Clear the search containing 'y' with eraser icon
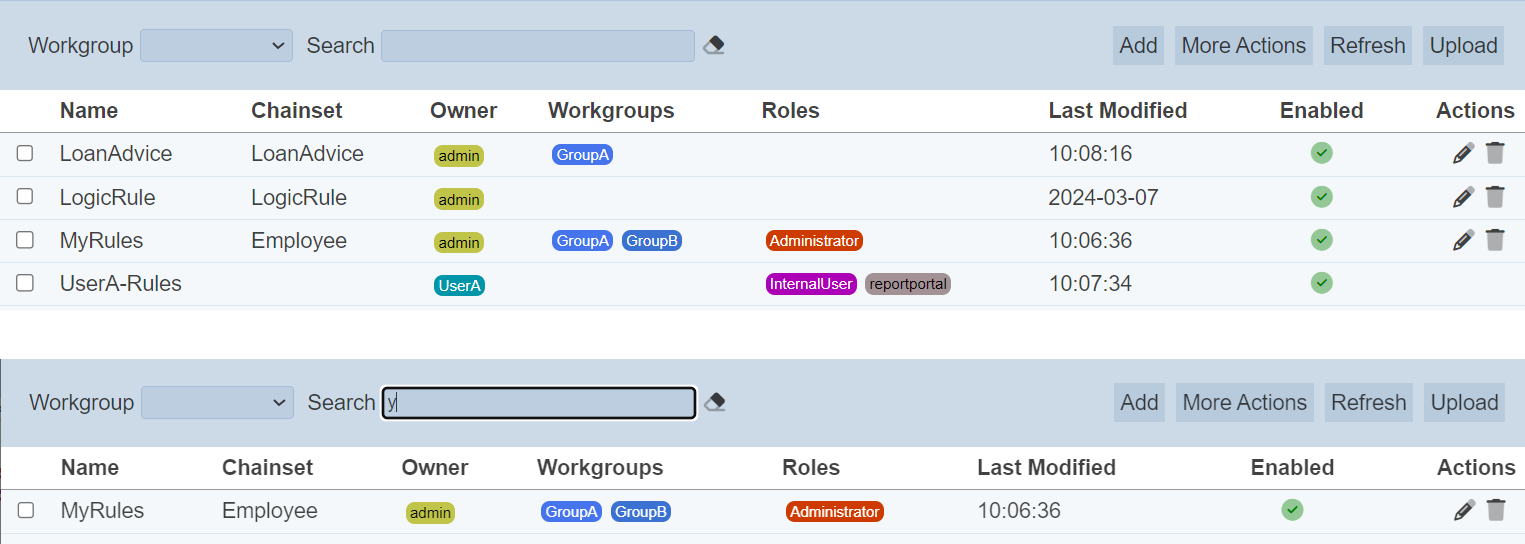The width and height of the screenshot is (1525, 544). pyautogui.click(x=715, y=402)
